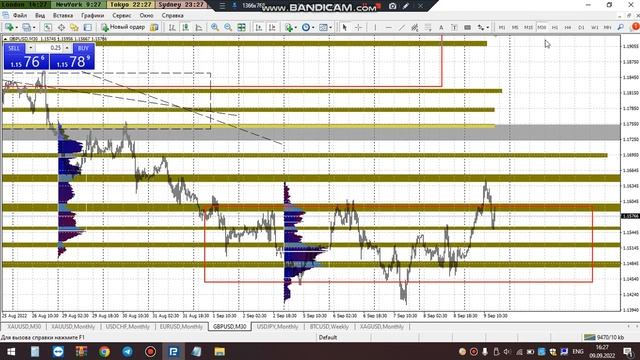Screen dimensions: 640x360
Task: Increase lot volume arrow beside BUY
Action: (x=67, y=48)
